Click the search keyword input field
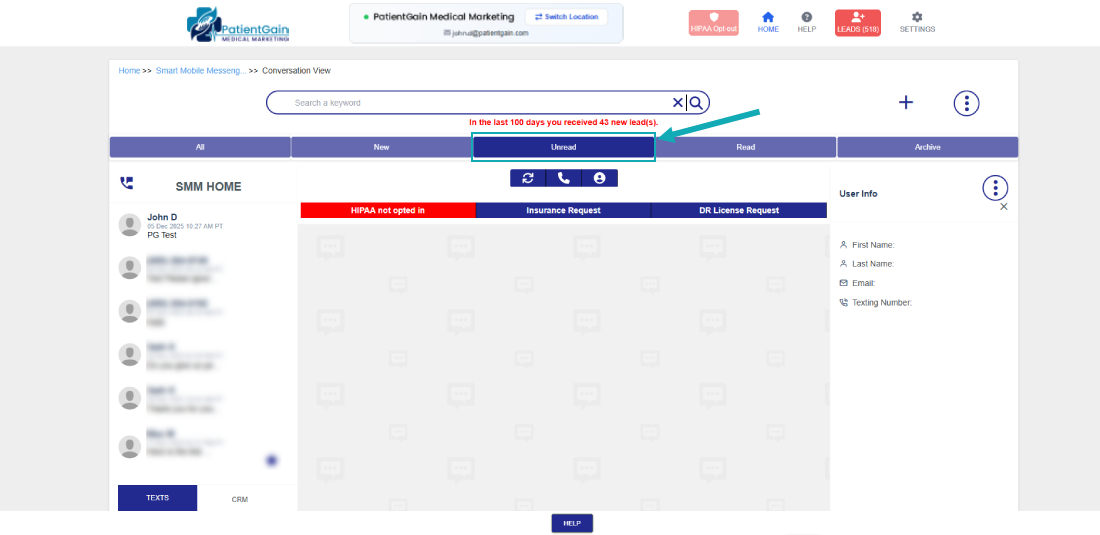Screen dimensions: 1100x535 coord(480,103)
